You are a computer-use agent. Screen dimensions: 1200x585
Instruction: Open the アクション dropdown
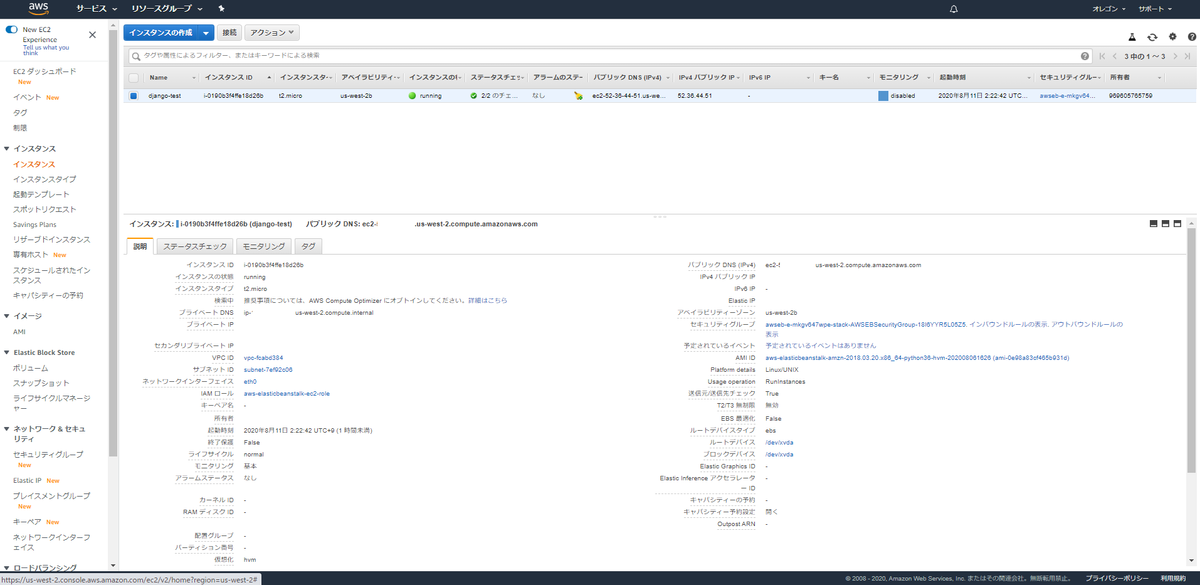[x=271, y=33]
